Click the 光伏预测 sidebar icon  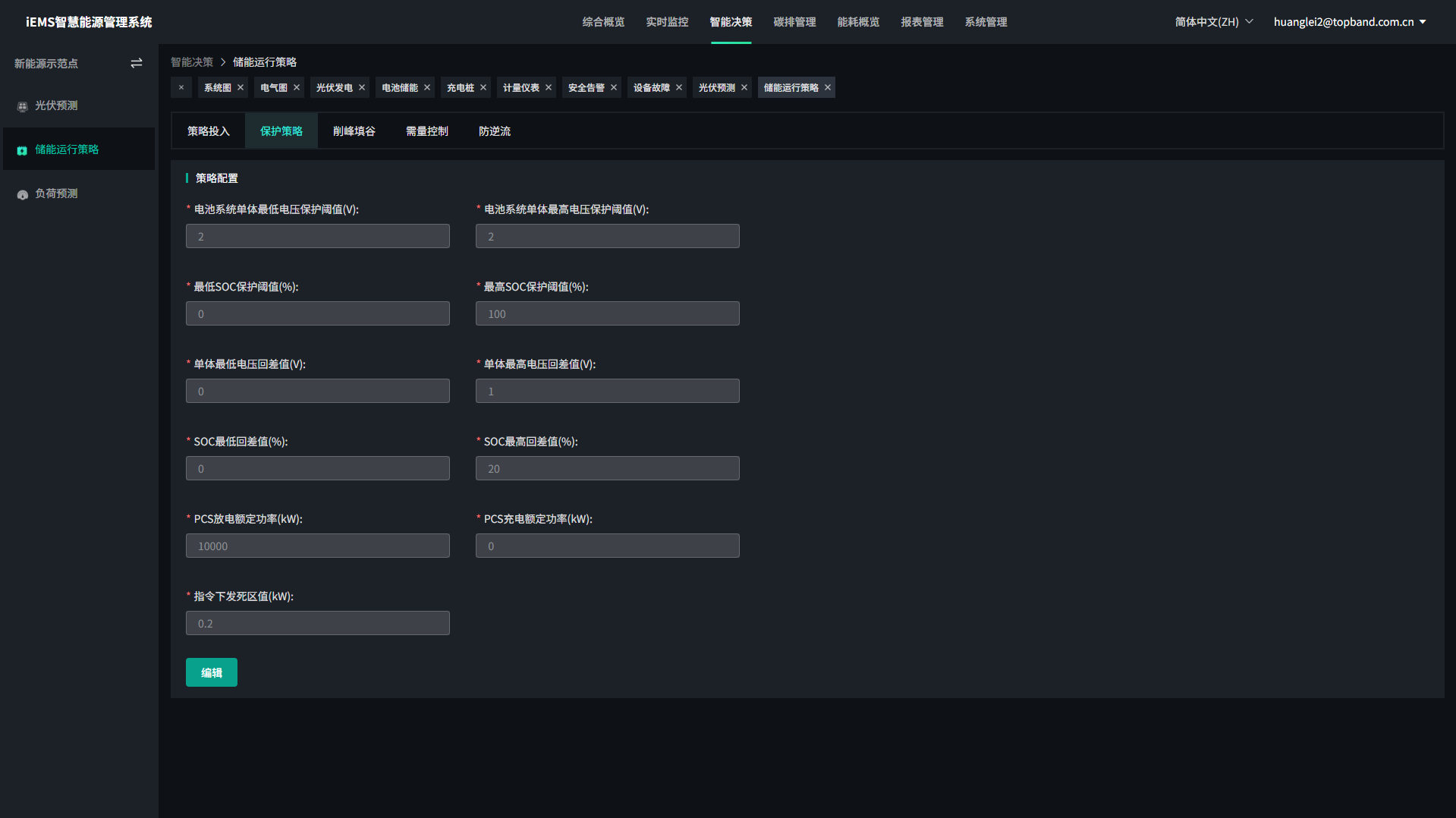23,106
